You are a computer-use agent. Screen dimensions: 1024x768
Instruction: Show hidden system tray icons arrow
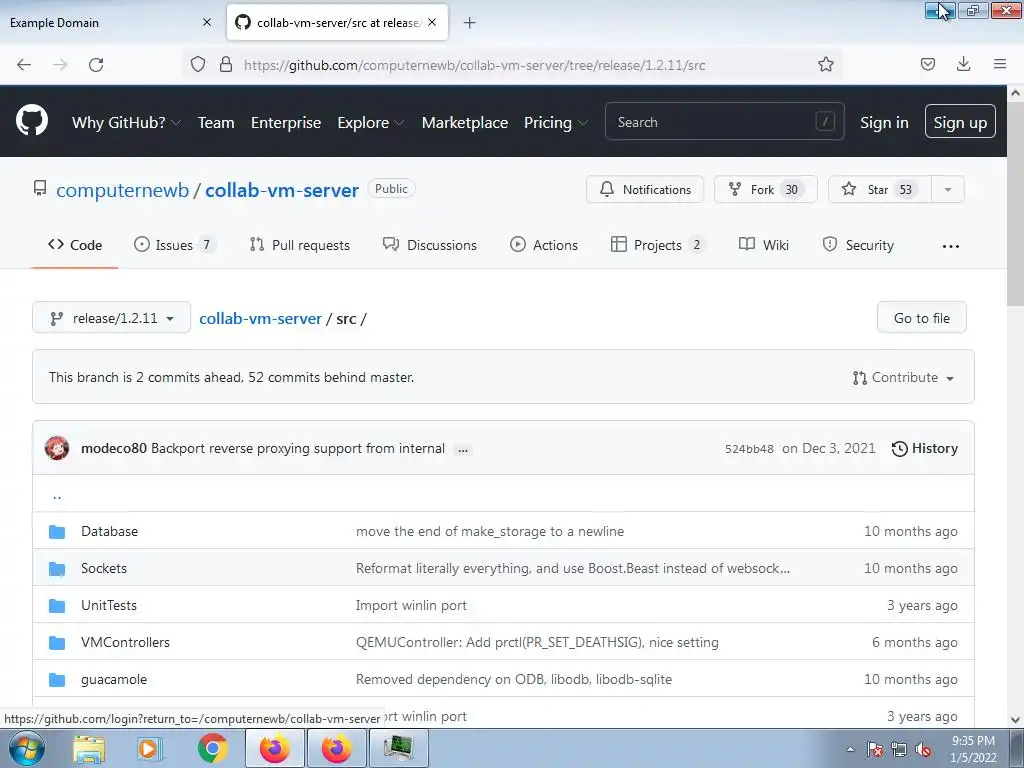click(850, 749)
